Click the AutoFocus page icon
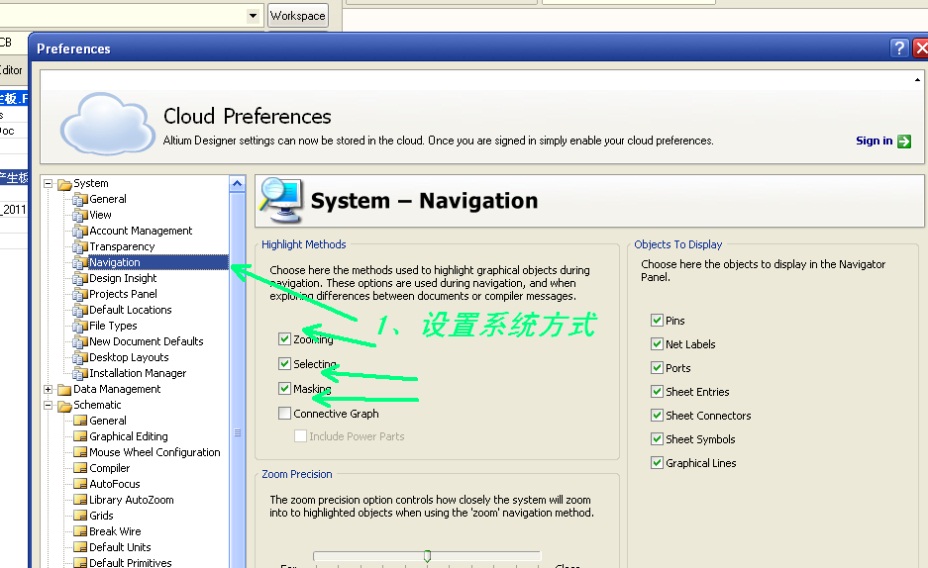The image size is (928, 568). click(80, 484)
